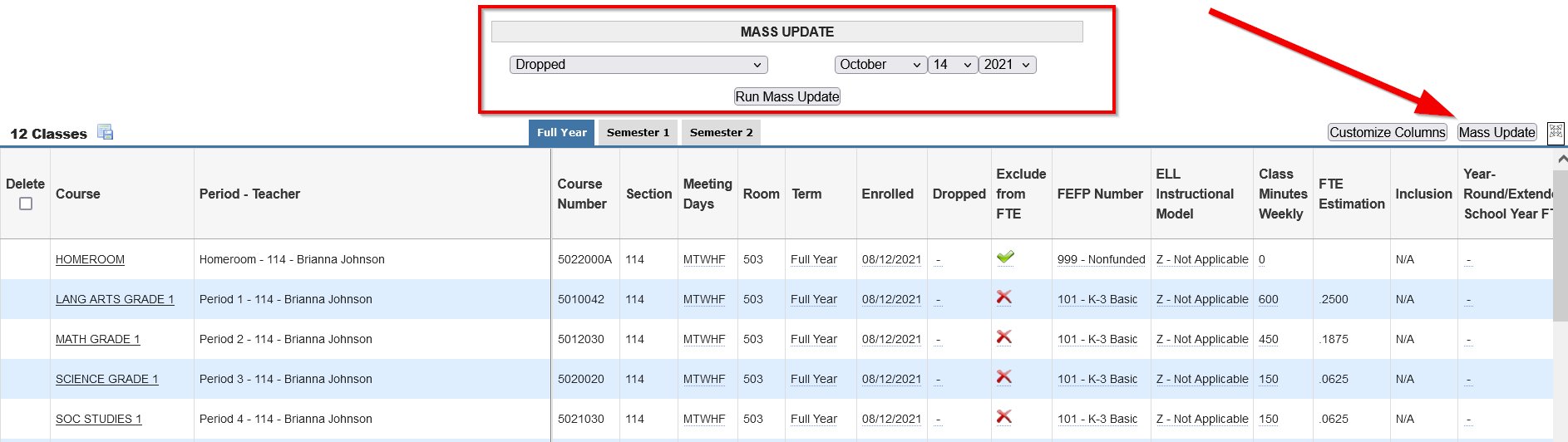Viewport: 1568px width, 442px height.
Task: Switch to the Semester 1 tab
Action: point(638,133)
